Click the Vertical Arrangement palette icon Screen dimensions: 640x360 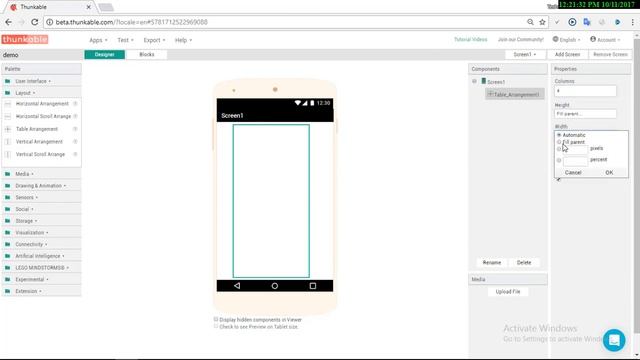click(x=8, y=142)
